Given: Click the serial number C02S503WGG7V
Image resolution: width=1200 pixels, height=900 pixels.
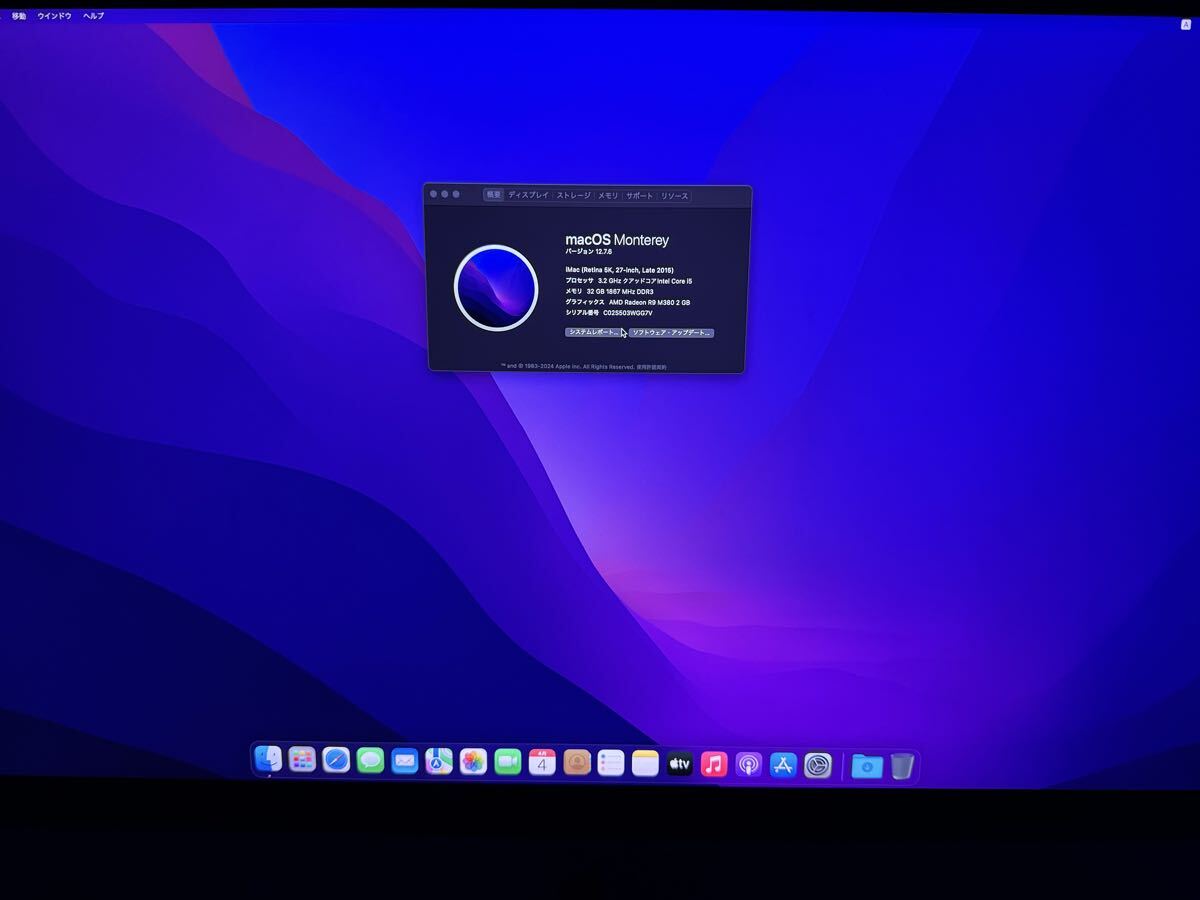Looking at the screenshot, I should (628, 312).
